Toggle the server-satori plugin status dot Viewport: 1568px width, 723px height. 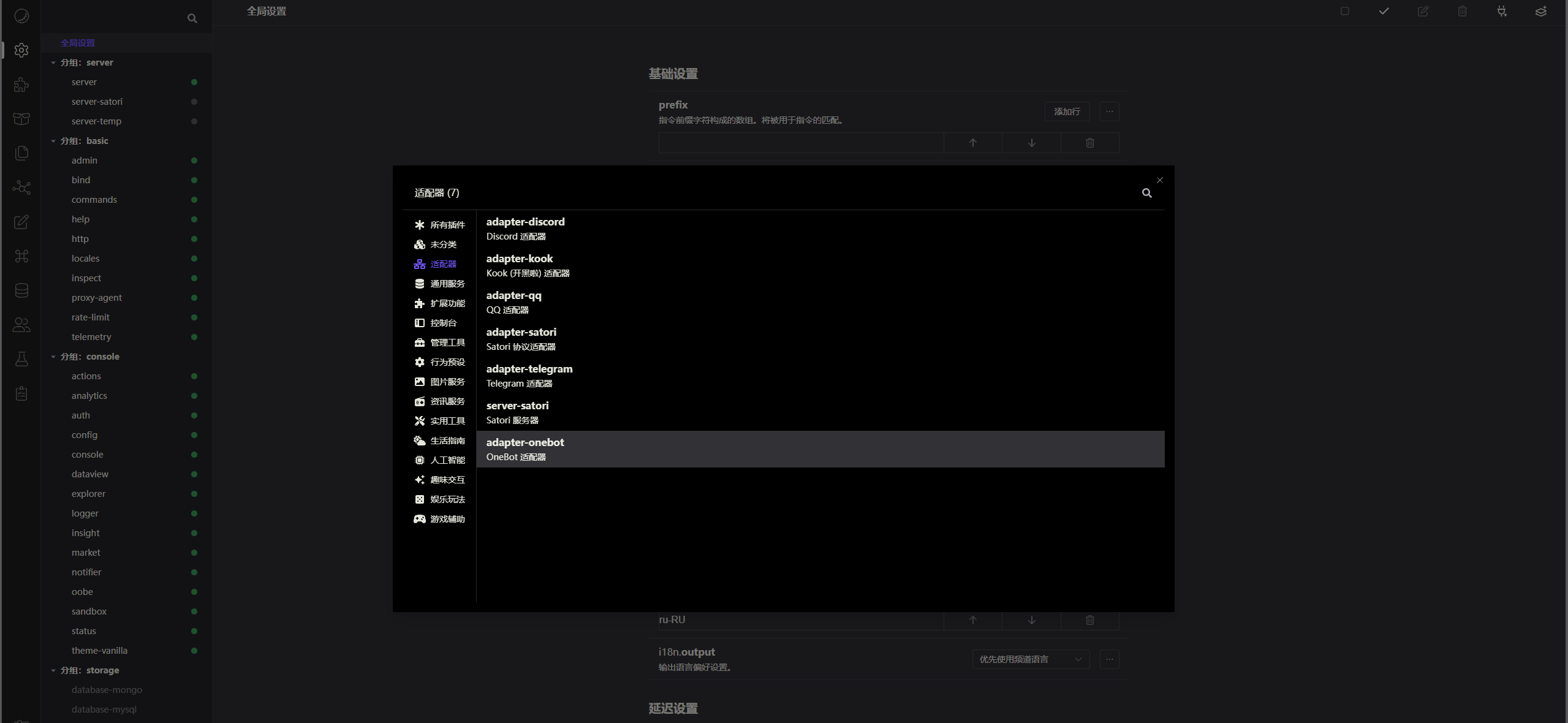point(194,102)
